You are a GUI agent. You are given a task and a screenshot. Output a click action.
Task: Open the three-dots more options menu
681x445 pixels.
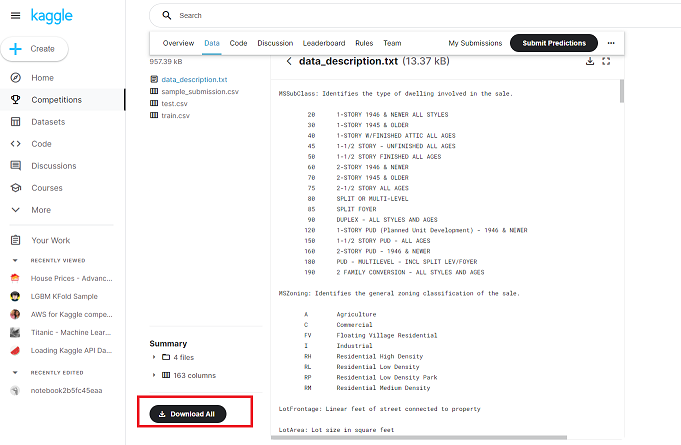[611, 43]
